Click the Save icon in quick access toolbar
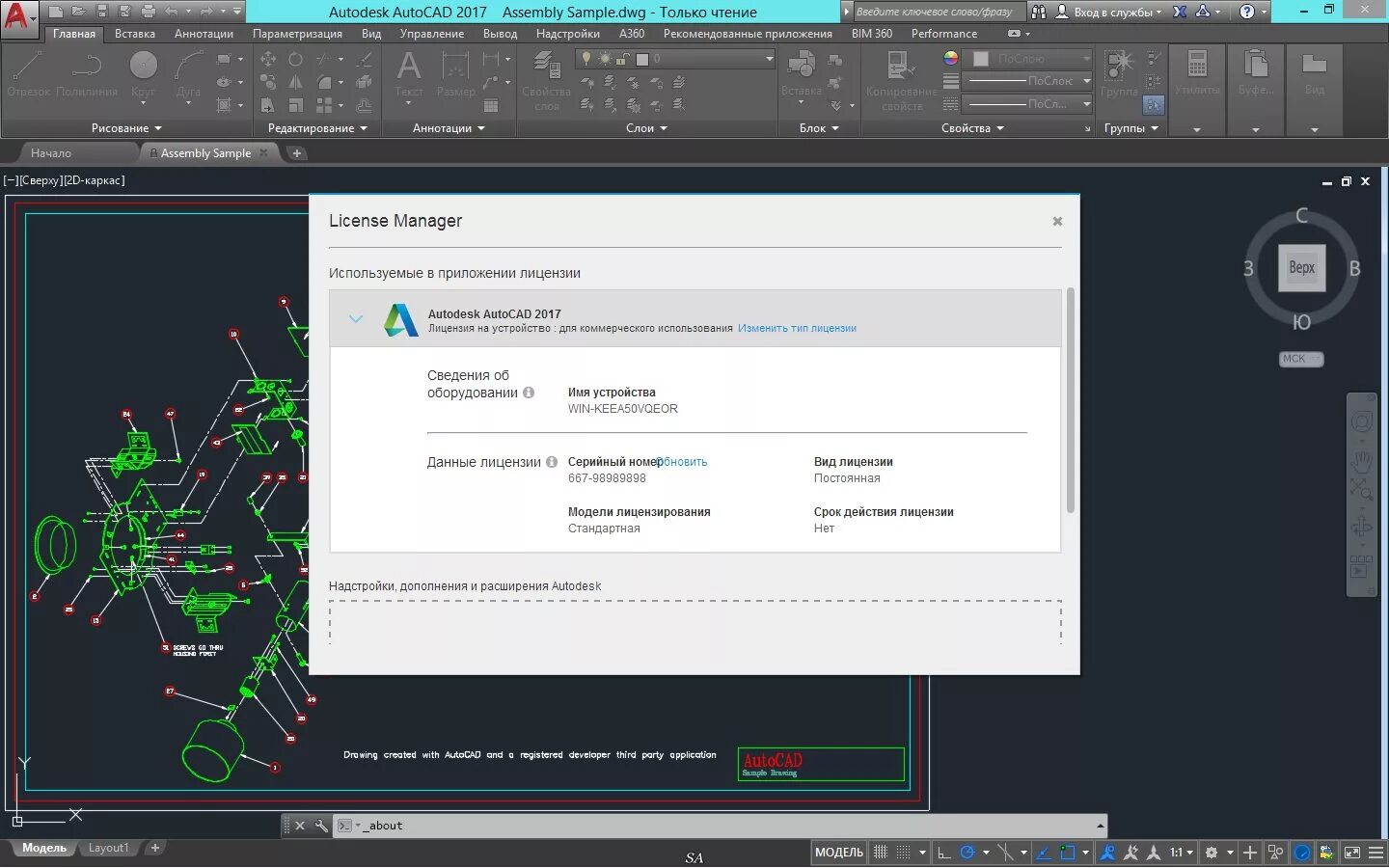This screenshot has height=868, width=1389. click(101, 12)
